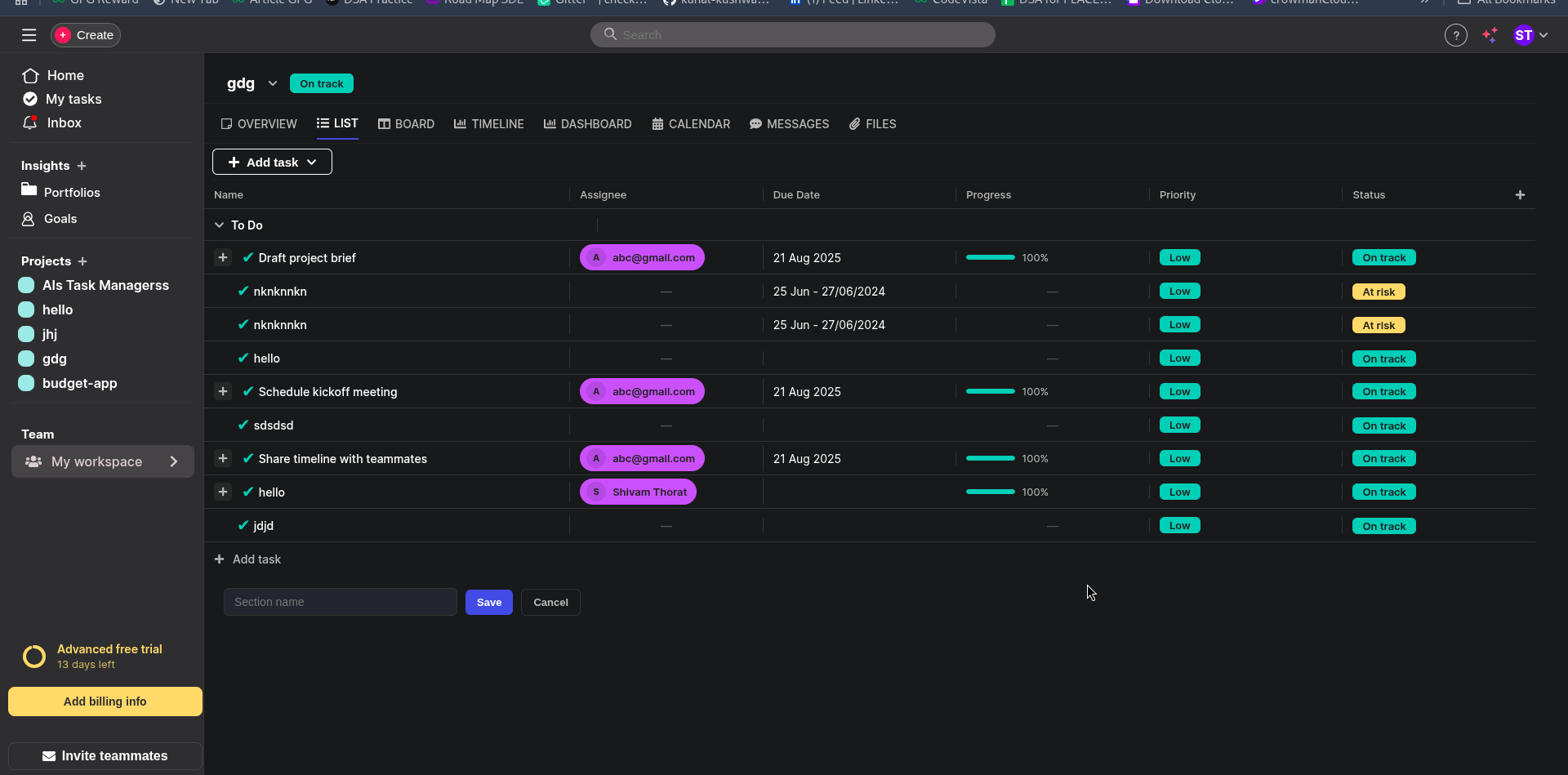Click the Add billing info button

click(105, 702)
